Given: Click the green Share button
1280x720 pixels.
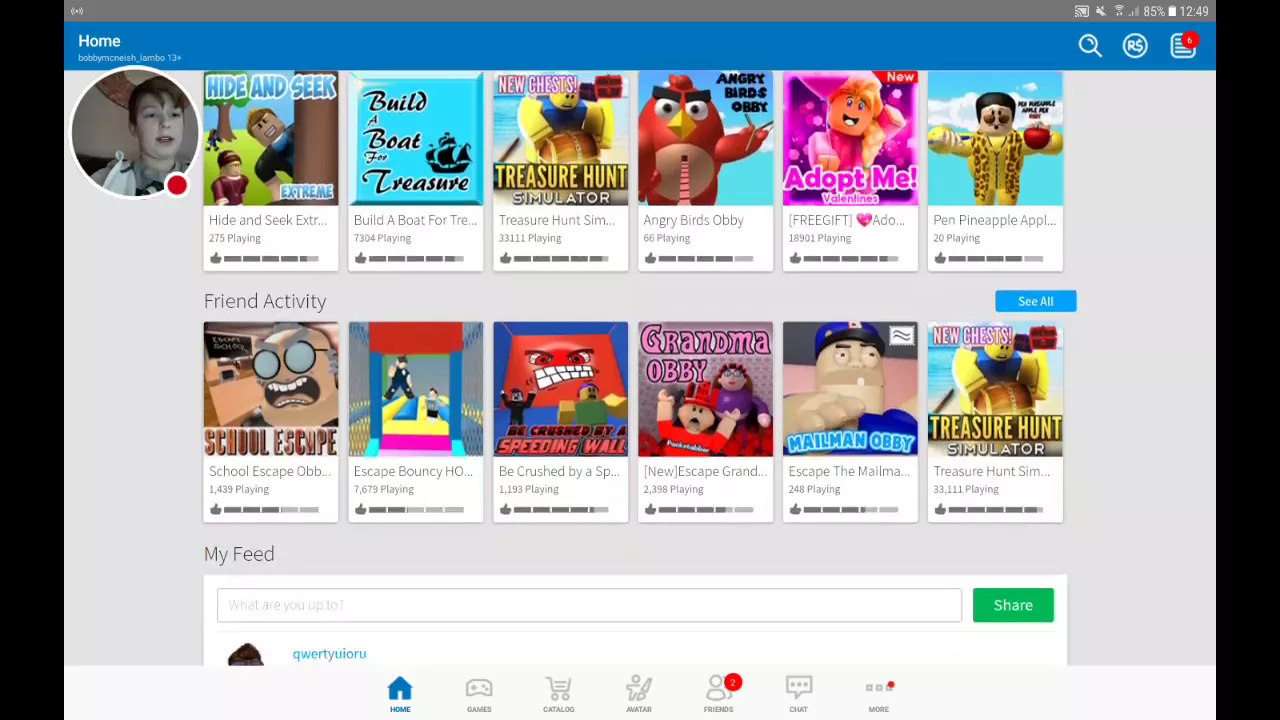Looking at the screenshot, I should [x=1013, y=605].
